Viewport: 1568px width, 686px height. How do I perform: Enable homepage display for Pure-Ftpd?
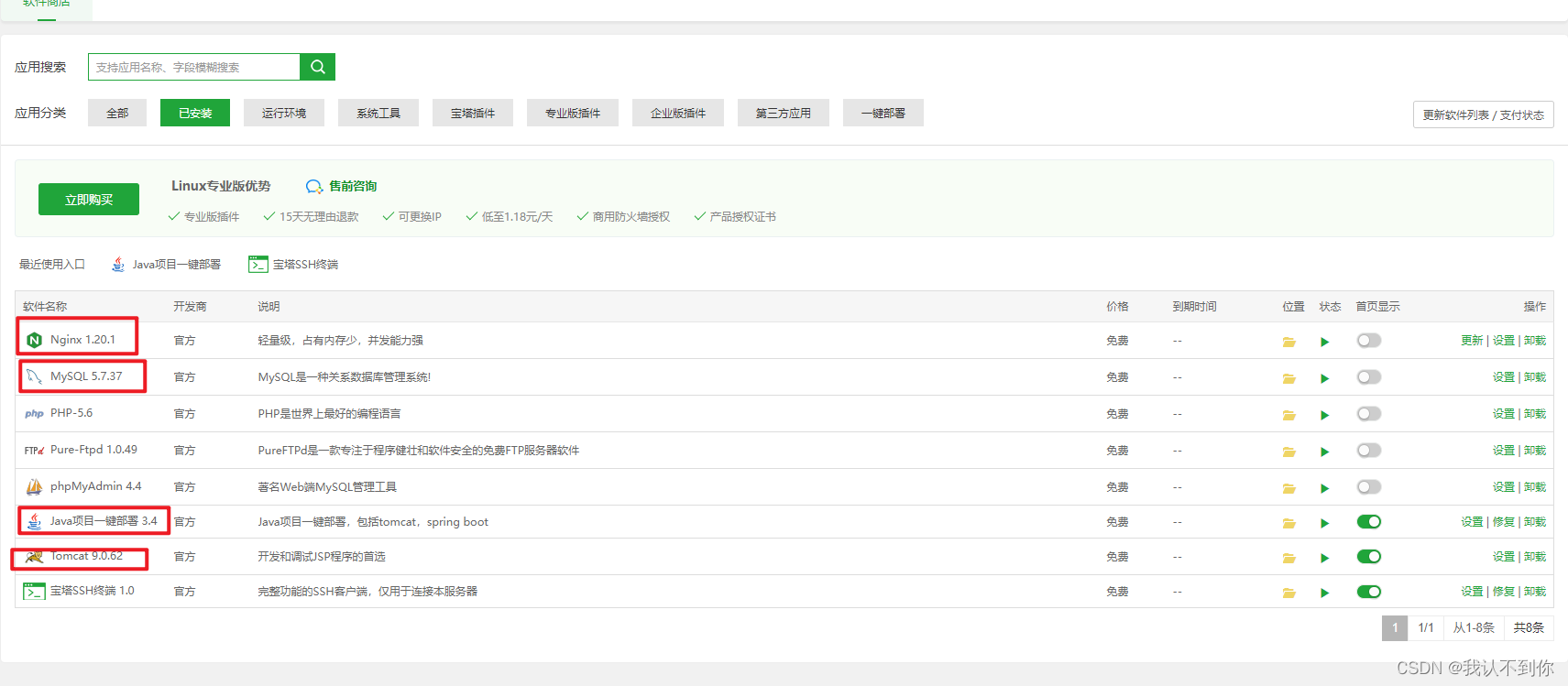[1369, 450]
